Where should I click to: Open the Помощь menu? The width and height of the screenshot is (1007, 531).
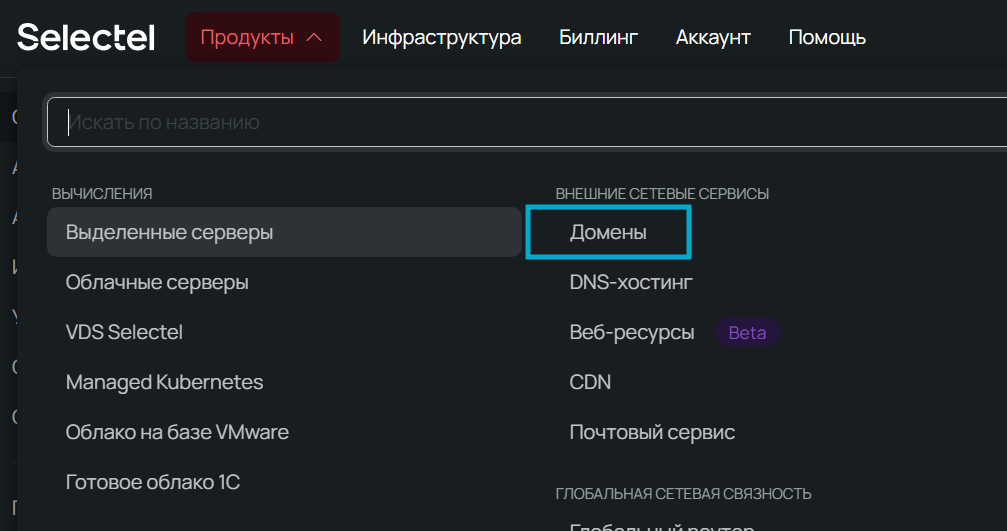[x=827, y=37]
